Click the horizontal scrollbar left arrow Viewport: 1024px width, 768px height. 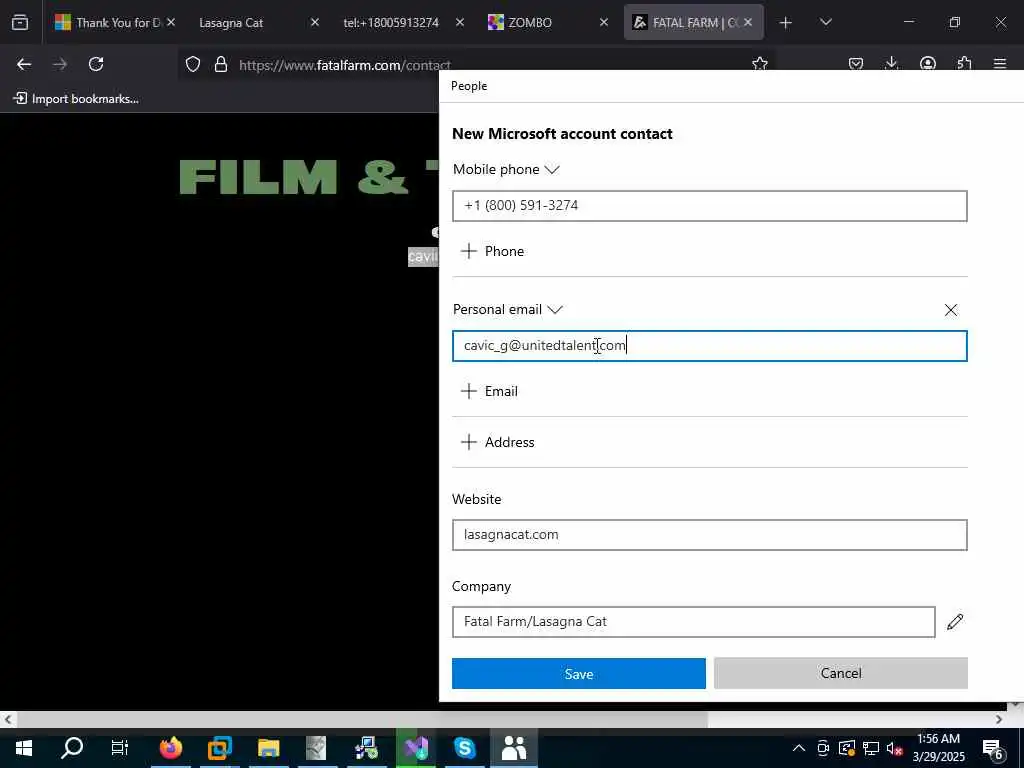[8, 719]
